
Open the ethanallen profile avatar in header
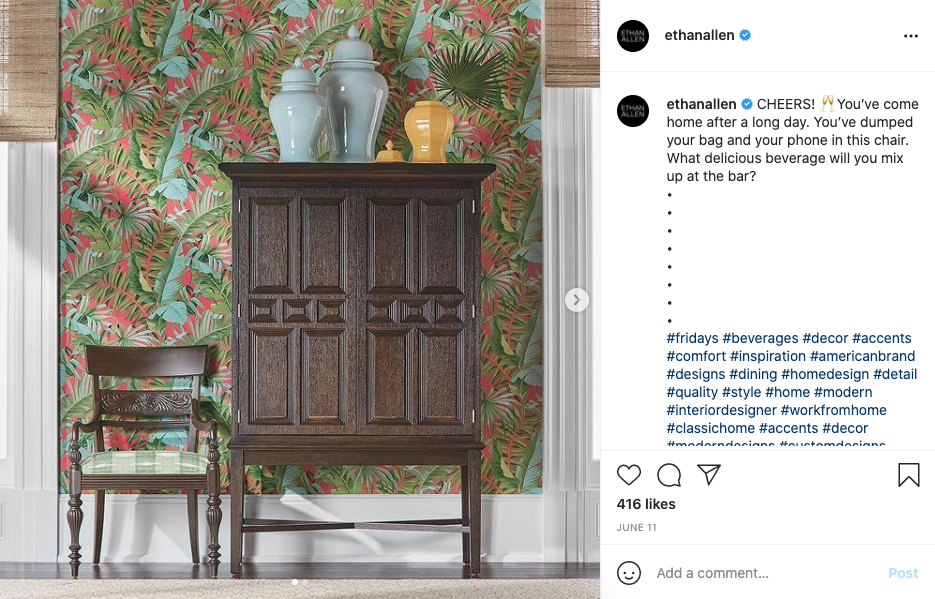click(x=633, y=36)
